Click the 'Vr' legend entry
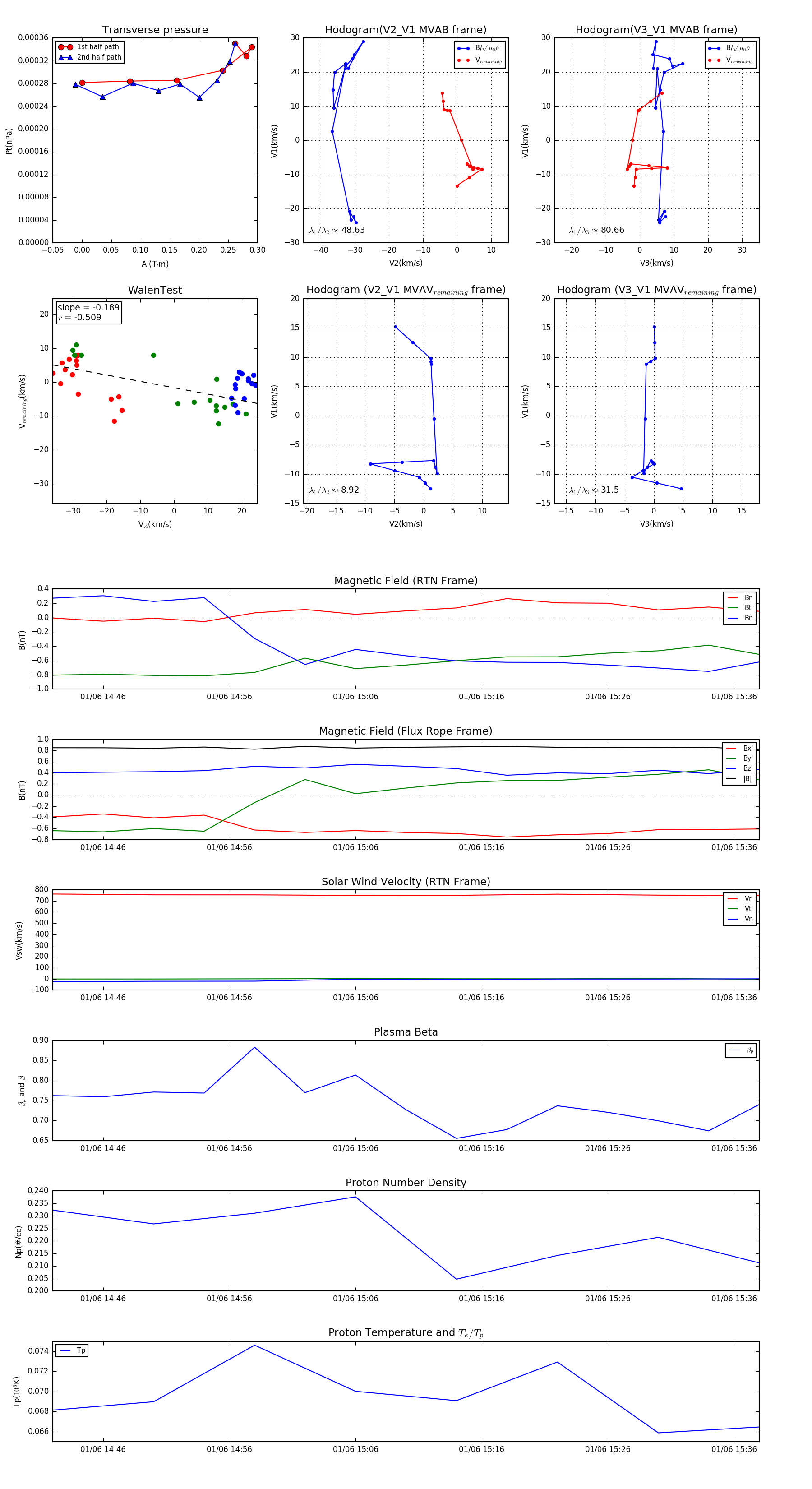 click(x=740, y=899)
